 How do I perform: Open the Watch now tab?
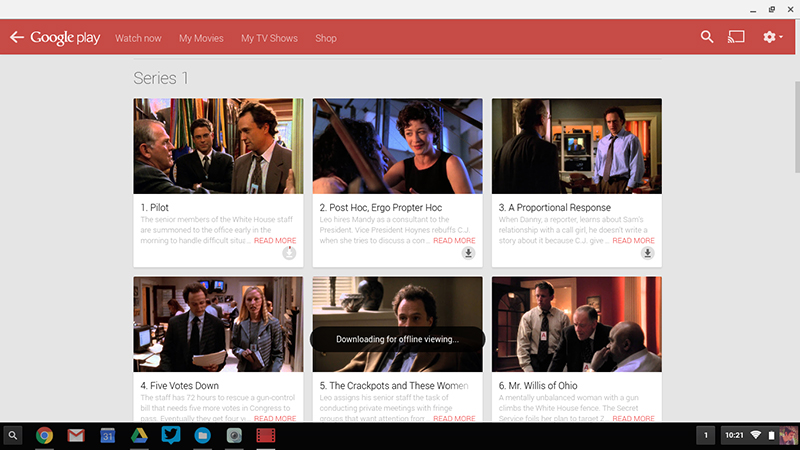tap(138, 38)
